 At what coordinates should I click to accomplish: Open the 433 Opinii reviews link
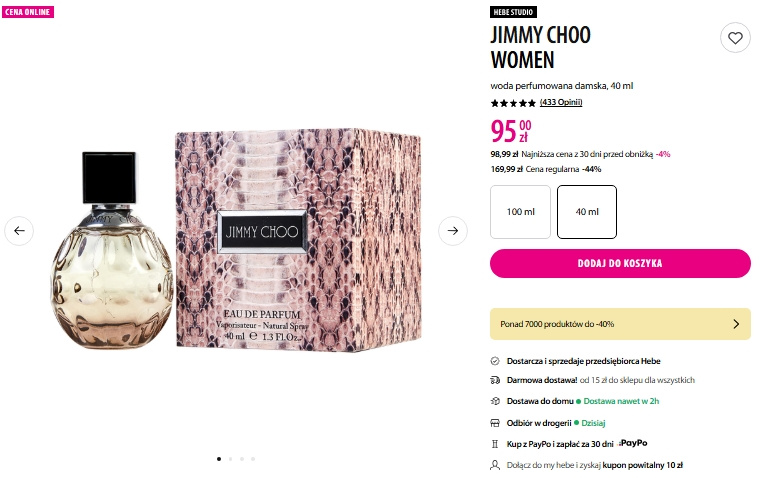point(561,102)
